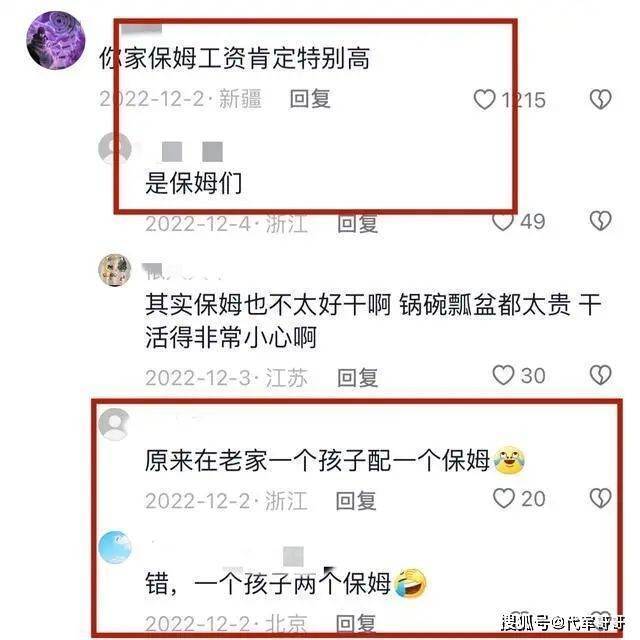Like the 江苏 comment with 30 likes
This screenshot has height=640, width=640.
pos(503,375)
